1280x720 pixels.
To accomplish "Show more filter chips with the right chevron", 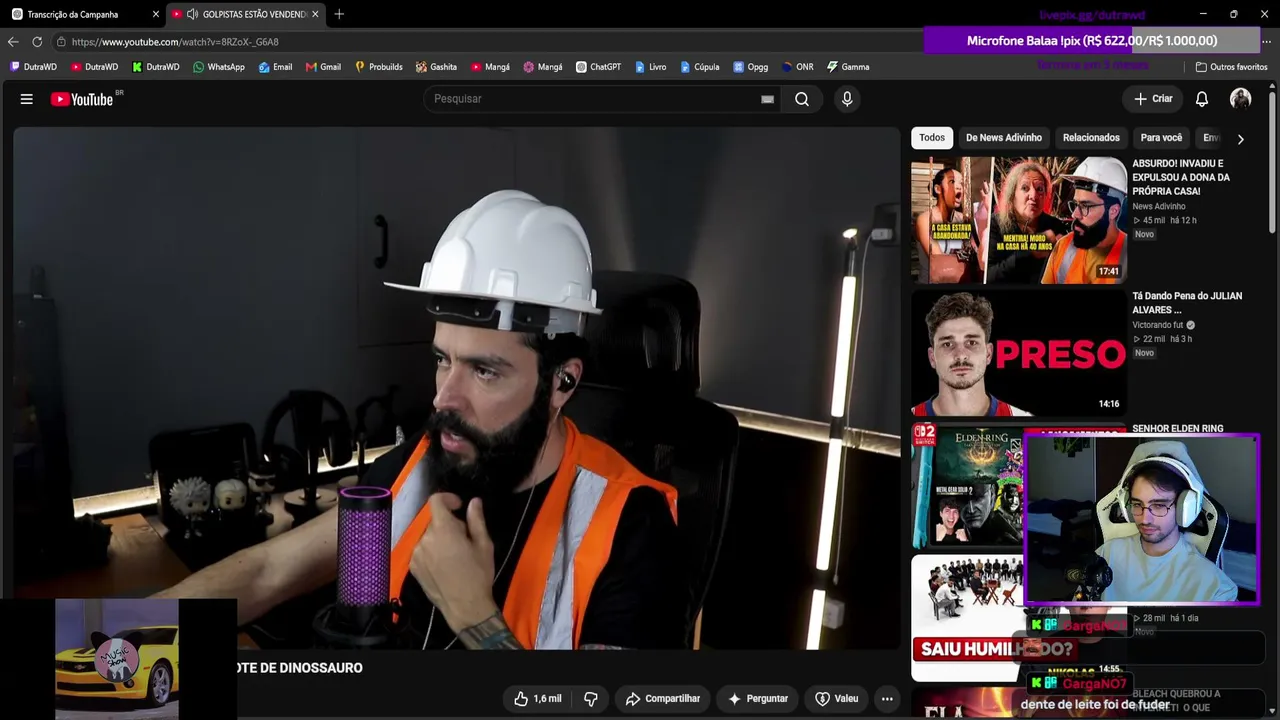I will click(x=1240, y=139).
